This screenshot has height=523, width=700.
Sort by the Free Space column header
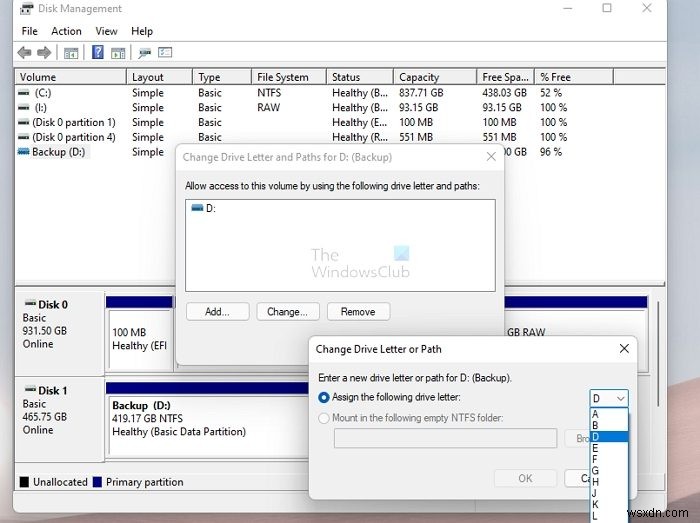506,77
